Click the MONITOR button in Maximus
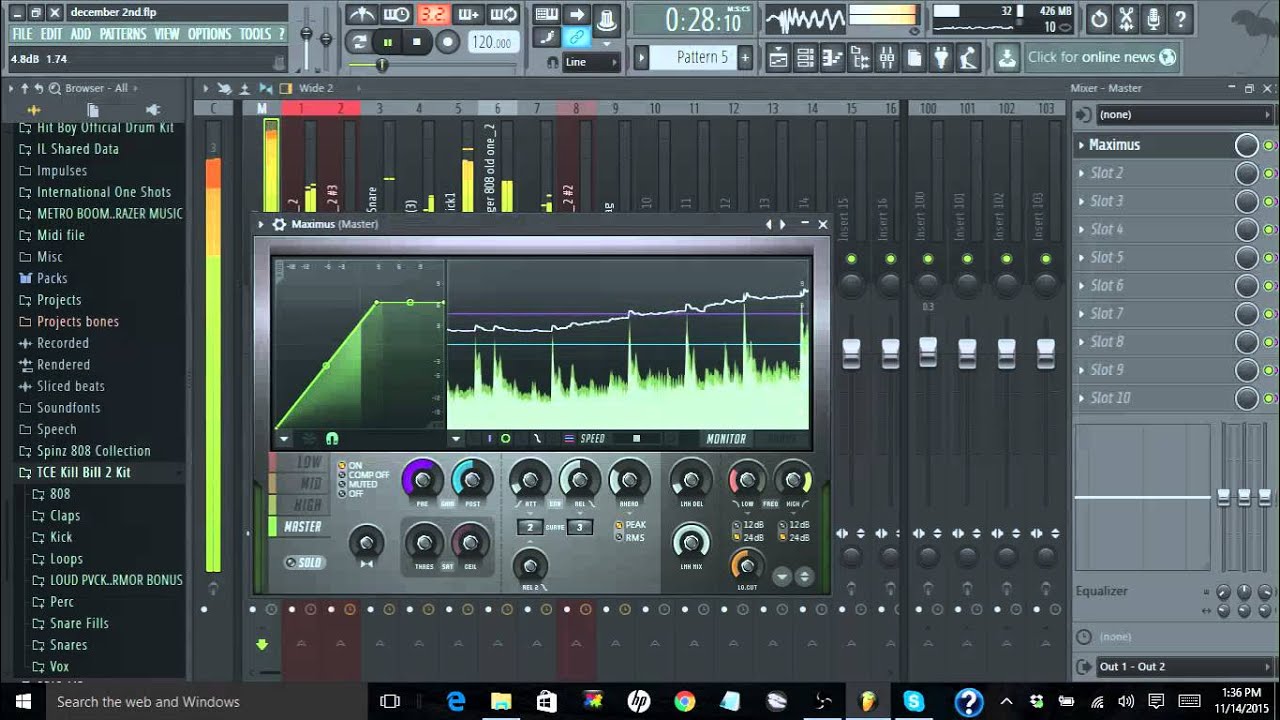Screen dimensions: 1280x720 pos(726,438)
